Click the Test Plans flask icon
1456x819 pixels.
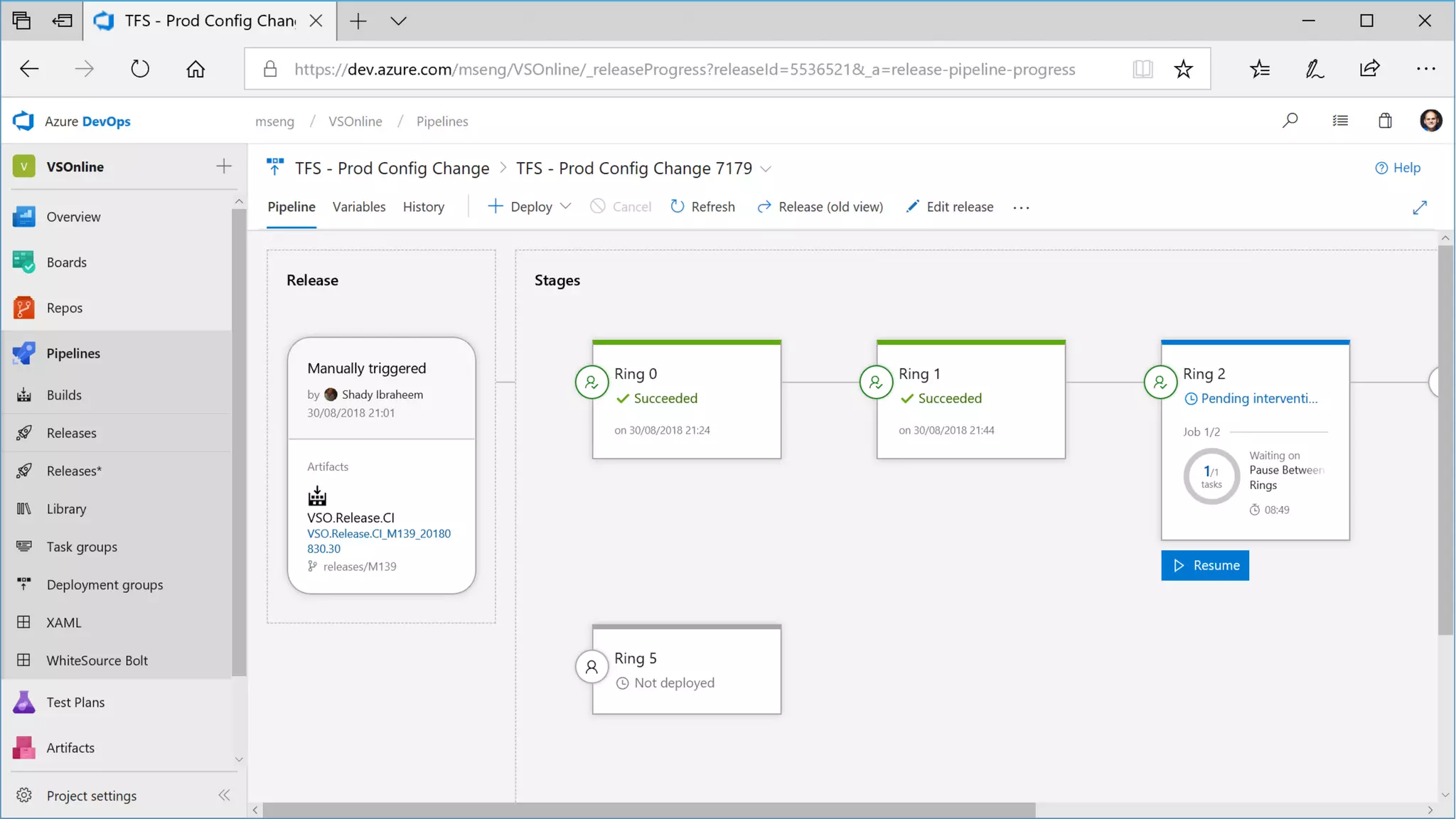(23, 702)
